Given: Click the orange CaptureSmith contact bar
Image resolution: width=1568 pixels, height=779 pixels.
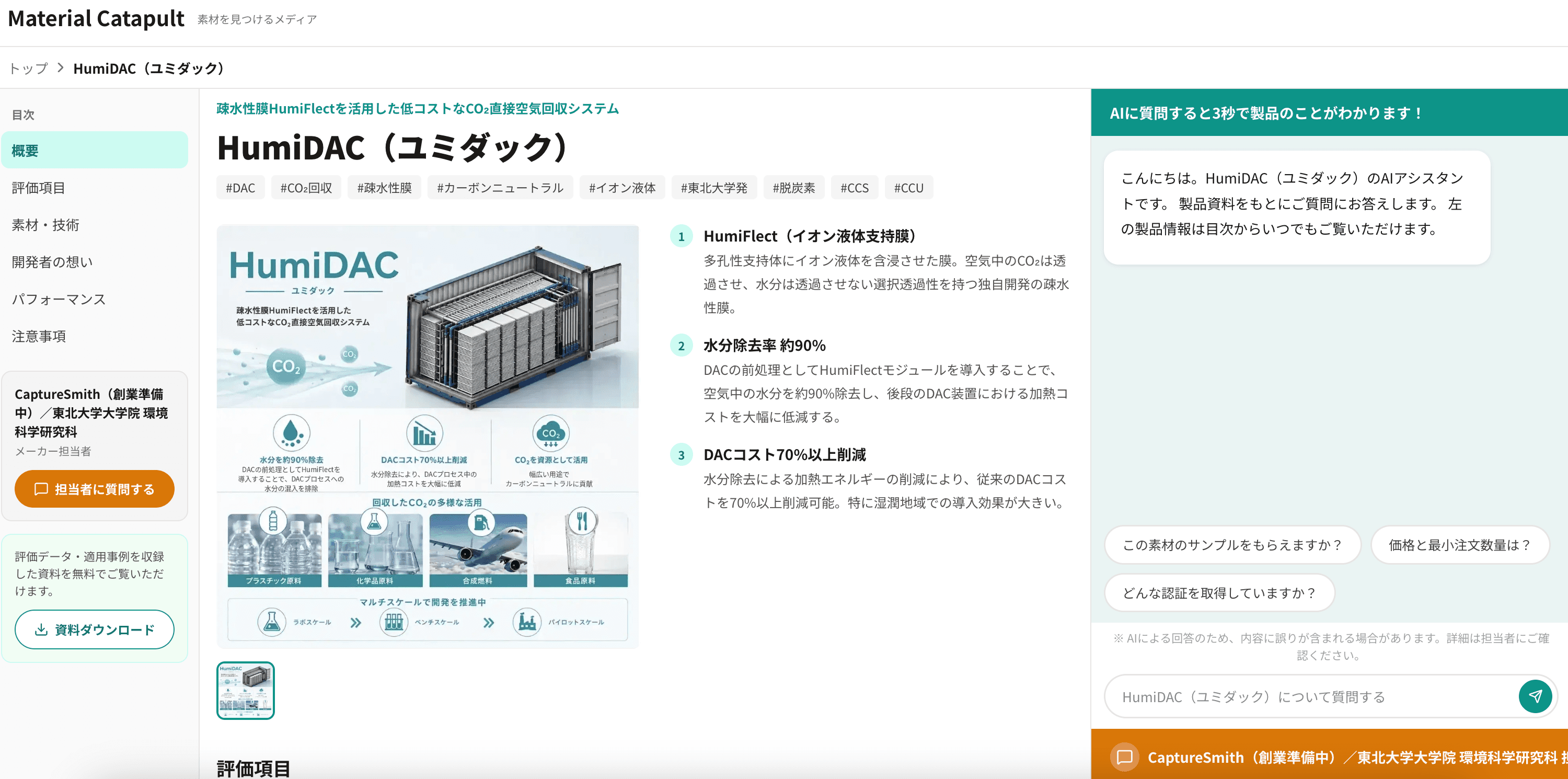Looking at the screenshot, I should (1329, 754).
